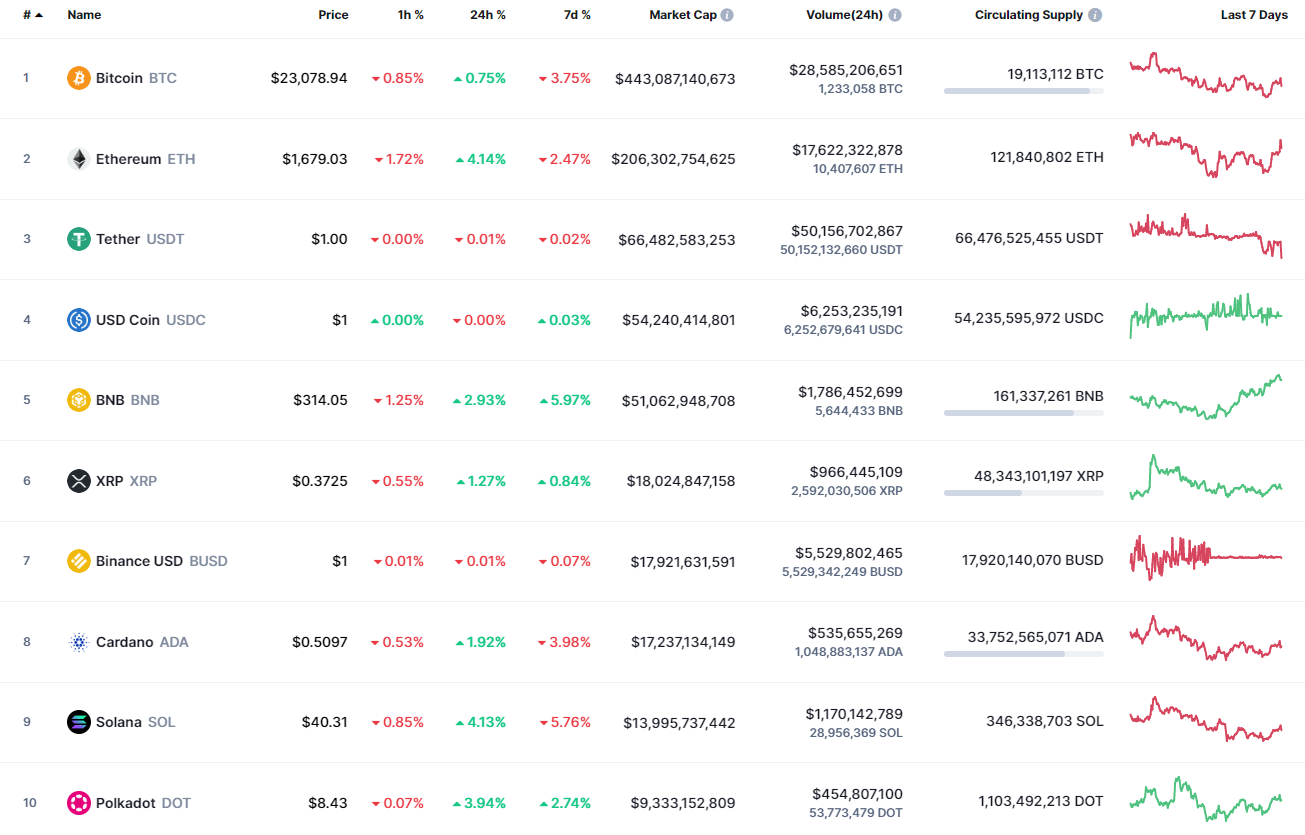Select the Cardano coin icon

tap(78, 641)
